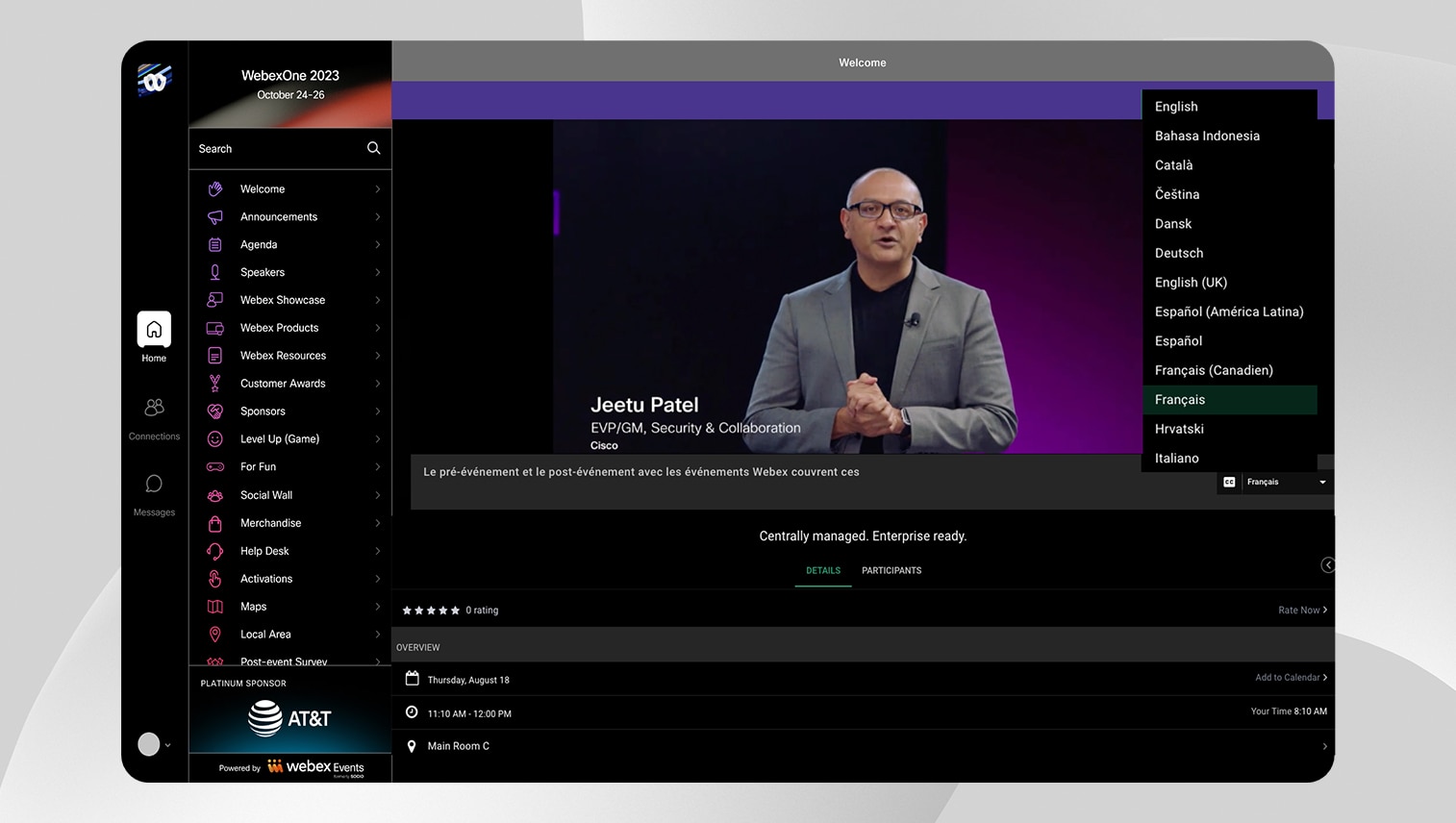Select the highlighted Français language option

1229,400
